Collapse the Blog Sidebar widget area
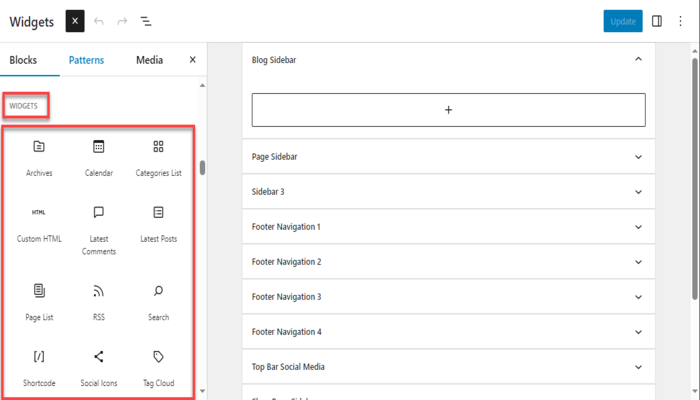This screenshot has height=400, width=700. 638,60
